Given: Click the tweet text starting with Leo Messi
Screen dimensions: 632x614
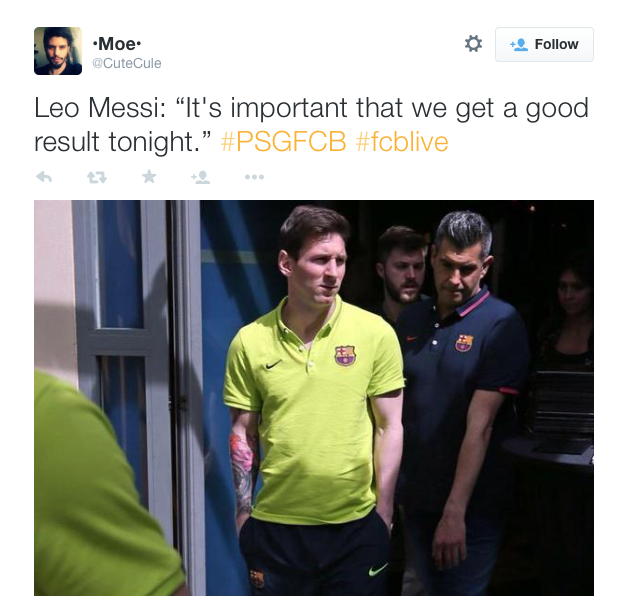Looking at the screenshot, I should point(311,125).
